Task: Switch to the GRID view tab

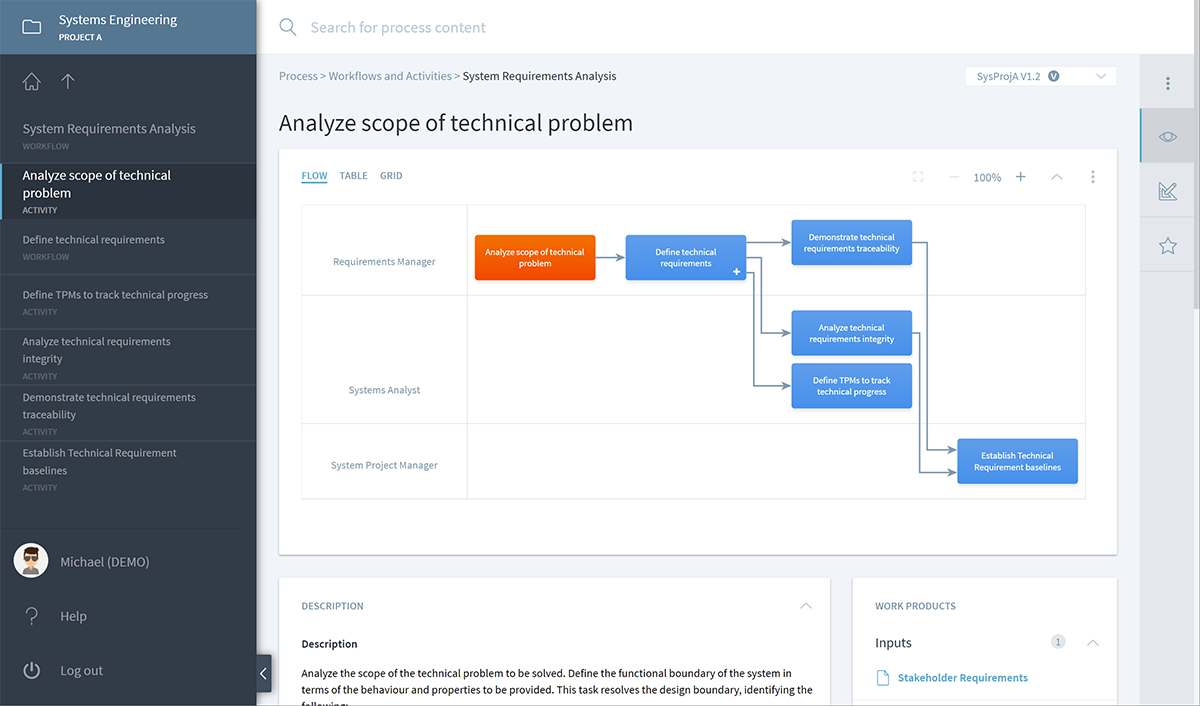Action: pos(390,175)
